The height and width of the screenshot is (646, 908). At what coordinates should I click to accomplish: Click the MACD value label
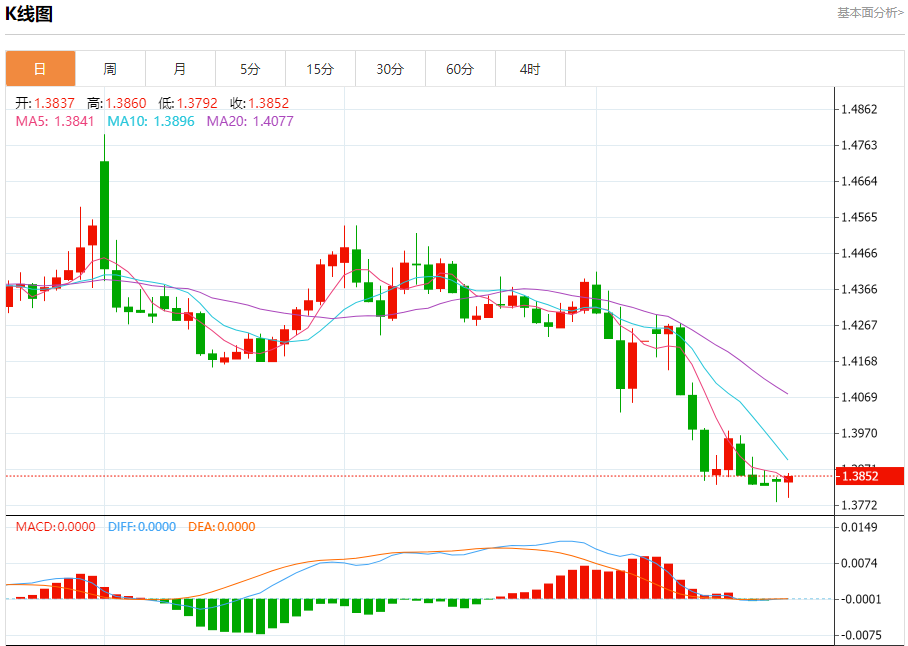[x=56, y=527]
